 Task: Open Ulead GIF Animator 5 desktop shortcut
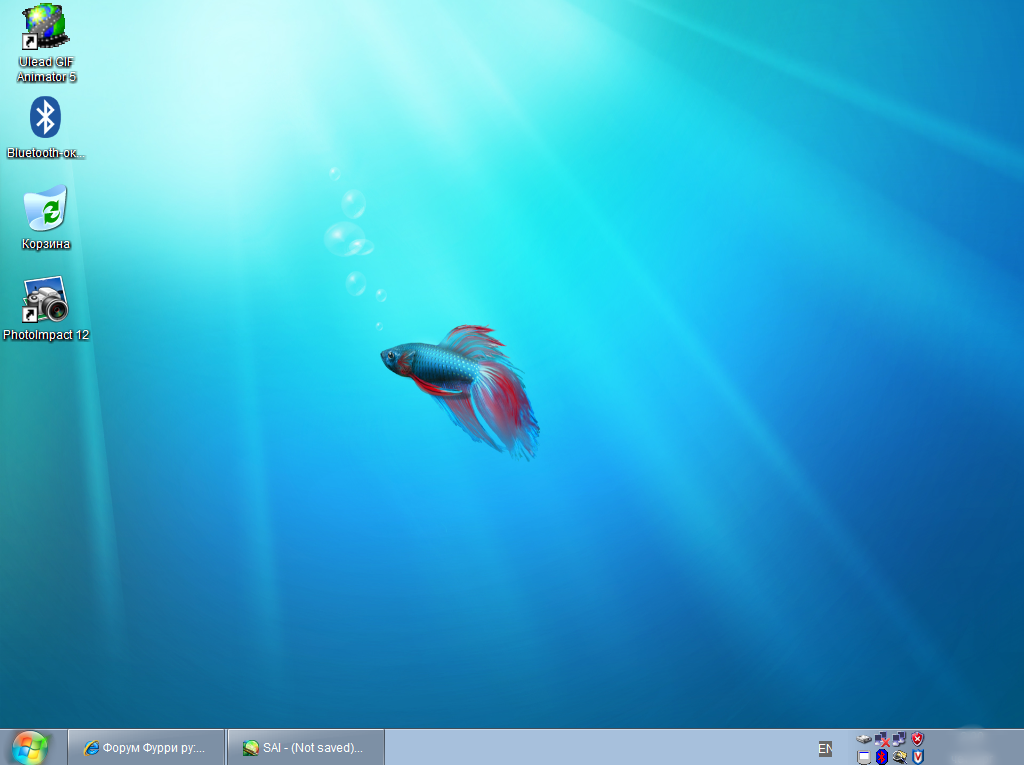coord(46,29)
